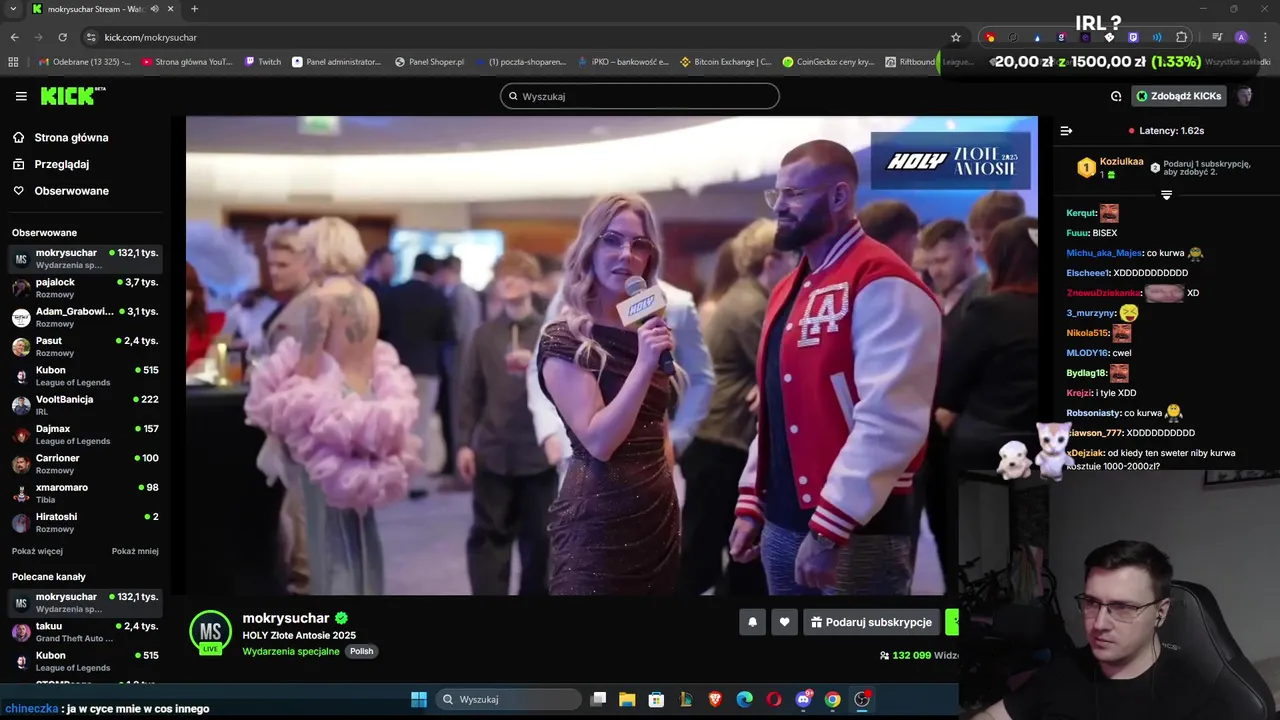The height and width of the screenshot is (720, 1280).
Task: Open Hiratoshi channel in followed list
Action: pyautogui.click(x=85, y=522)
